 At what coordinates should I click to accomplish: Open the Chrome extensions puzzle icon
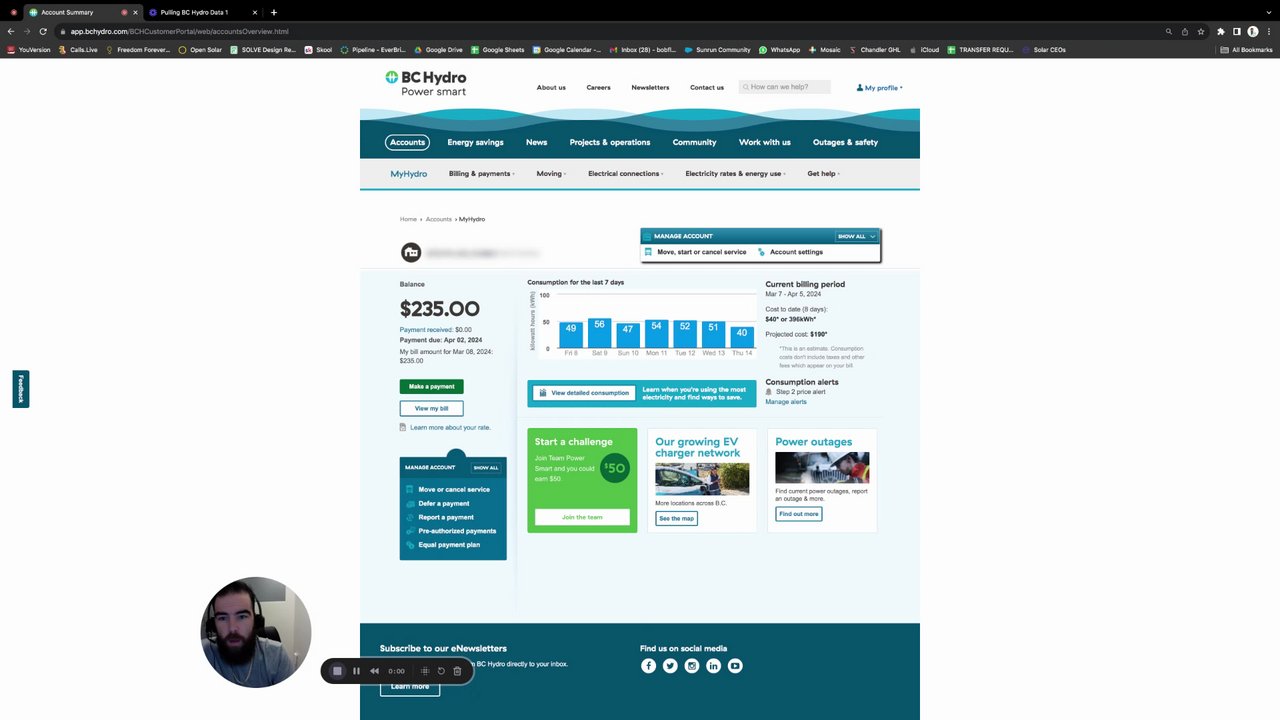(1220, 31)
